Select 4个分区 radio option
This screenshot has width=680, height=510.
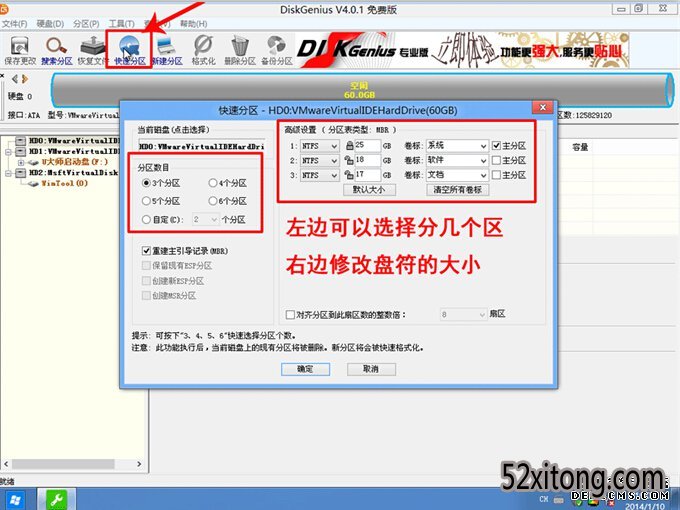click(228, 183)
